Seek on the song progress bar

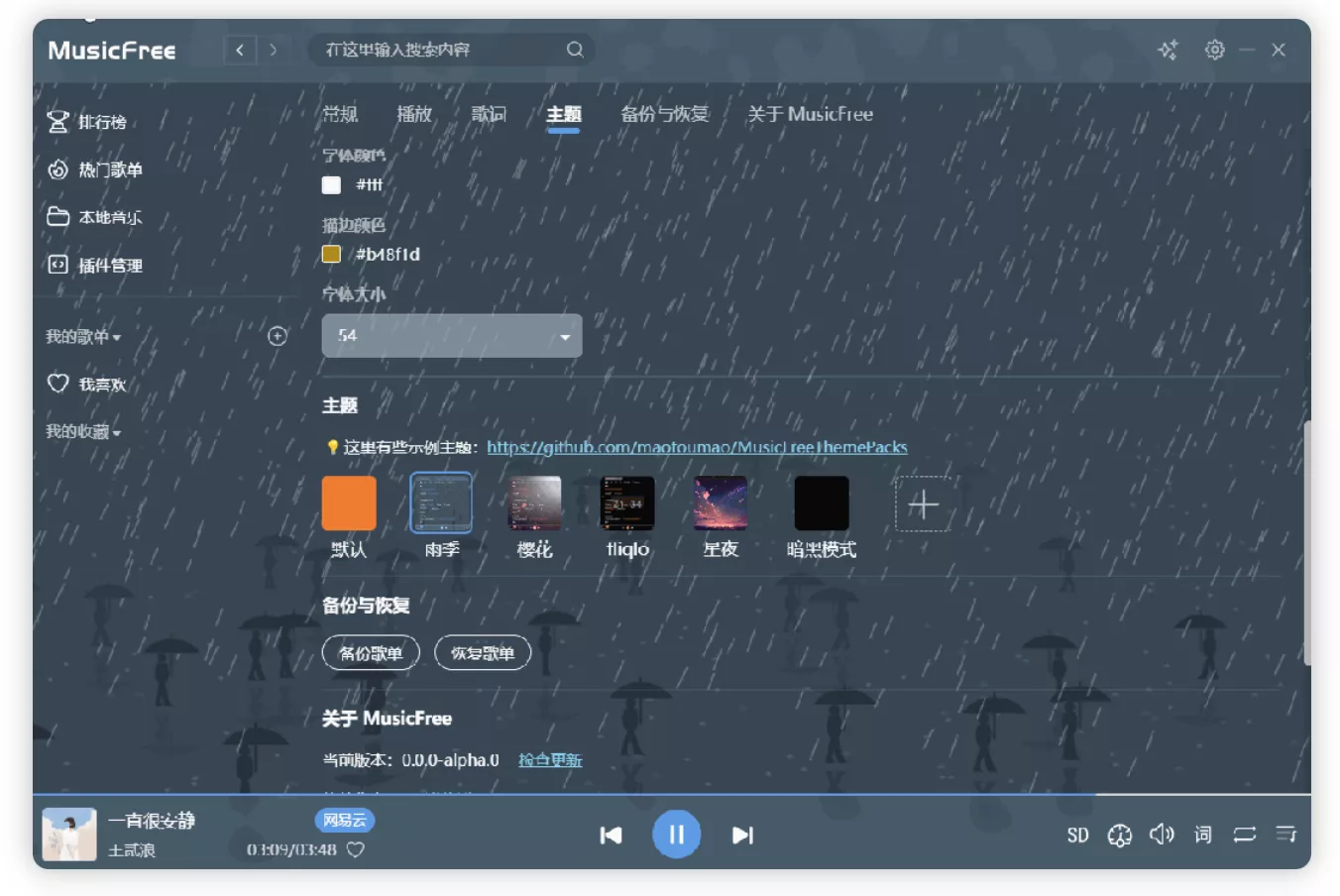[x=672, y=795]
